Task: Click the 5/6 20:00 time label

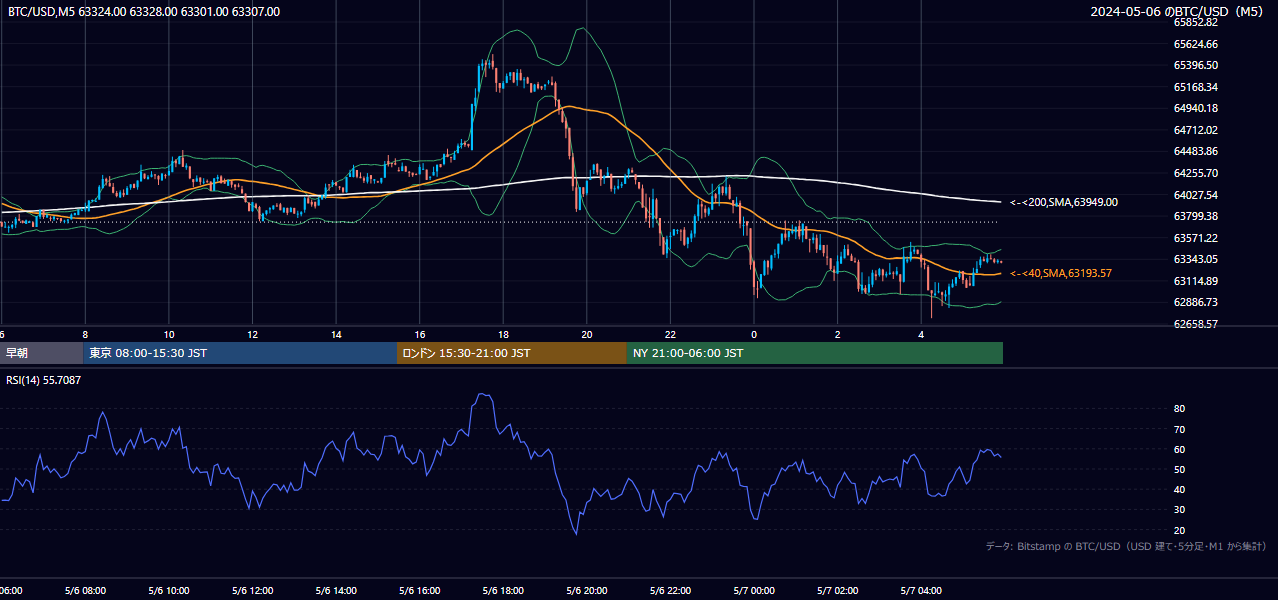Action: 587,591
